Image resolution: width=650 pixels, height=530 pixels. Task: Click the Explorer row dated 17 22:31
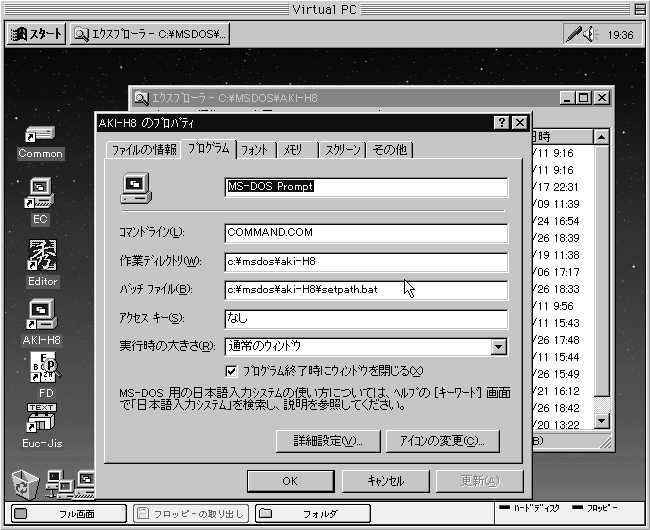coord(555,187)
